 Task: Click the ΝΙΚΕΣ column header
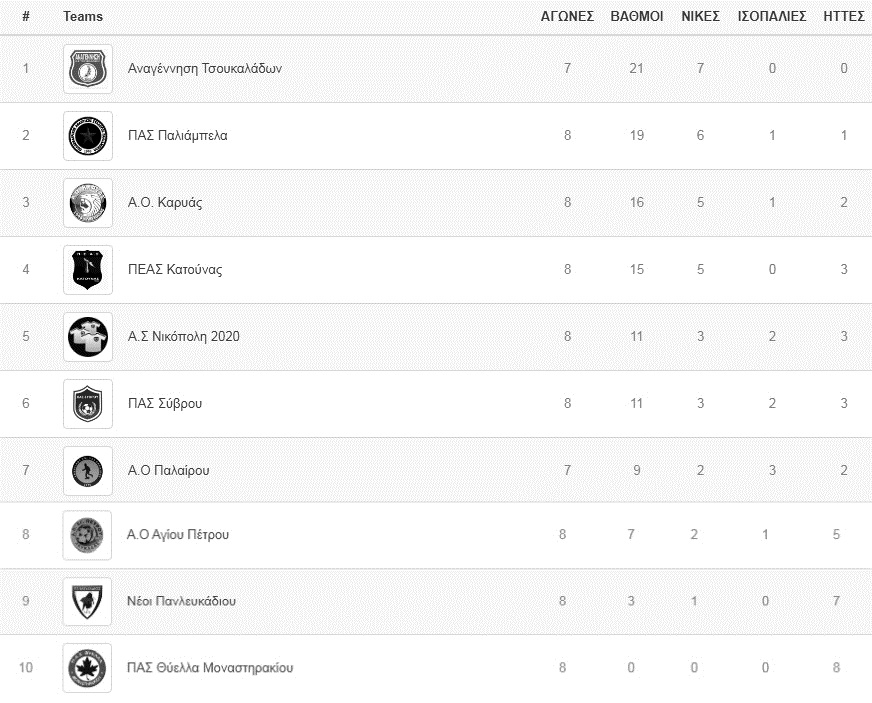point(700,16)
